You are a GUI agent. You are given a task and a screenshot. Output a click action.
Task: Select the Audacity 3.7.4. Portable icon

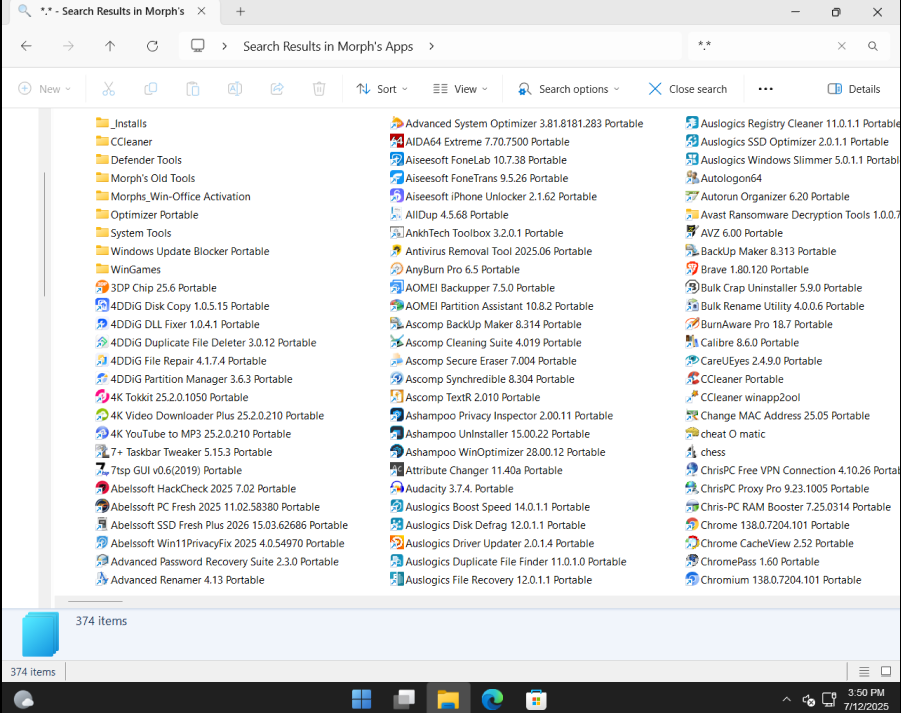(396, 488)
